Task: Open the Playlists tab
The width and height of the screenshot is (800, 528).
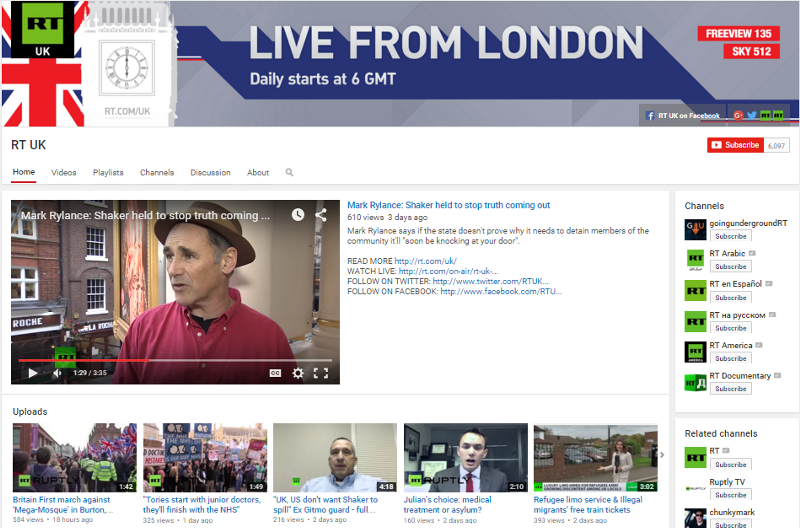Action: coord(108,172)
